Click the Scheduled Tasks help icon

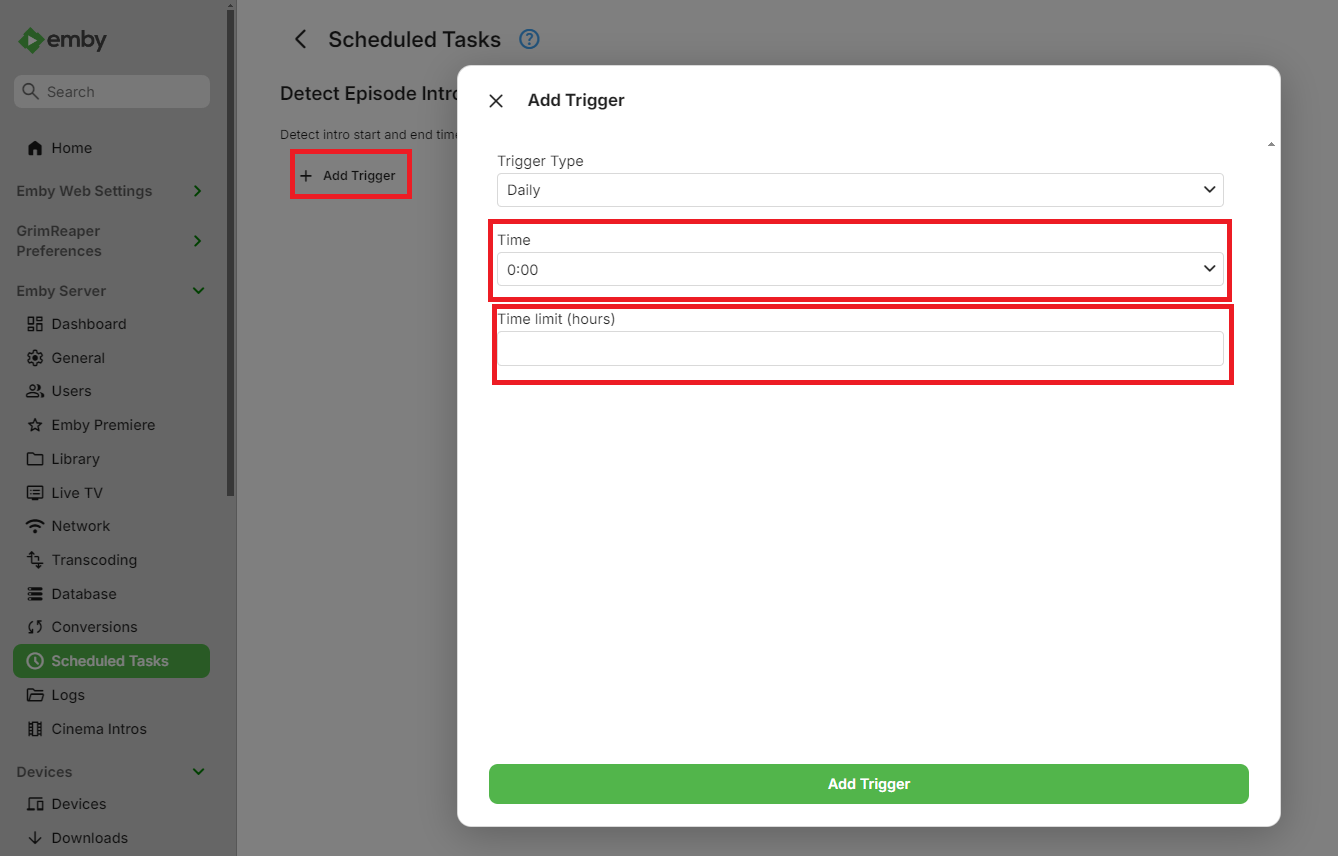[529, 40]
